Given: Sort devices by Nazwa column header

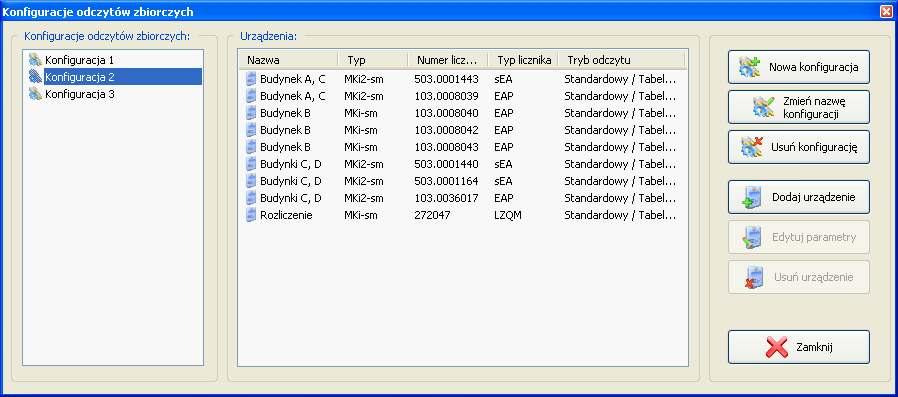Looking at the screenshot, I should (x=289, y=60).
